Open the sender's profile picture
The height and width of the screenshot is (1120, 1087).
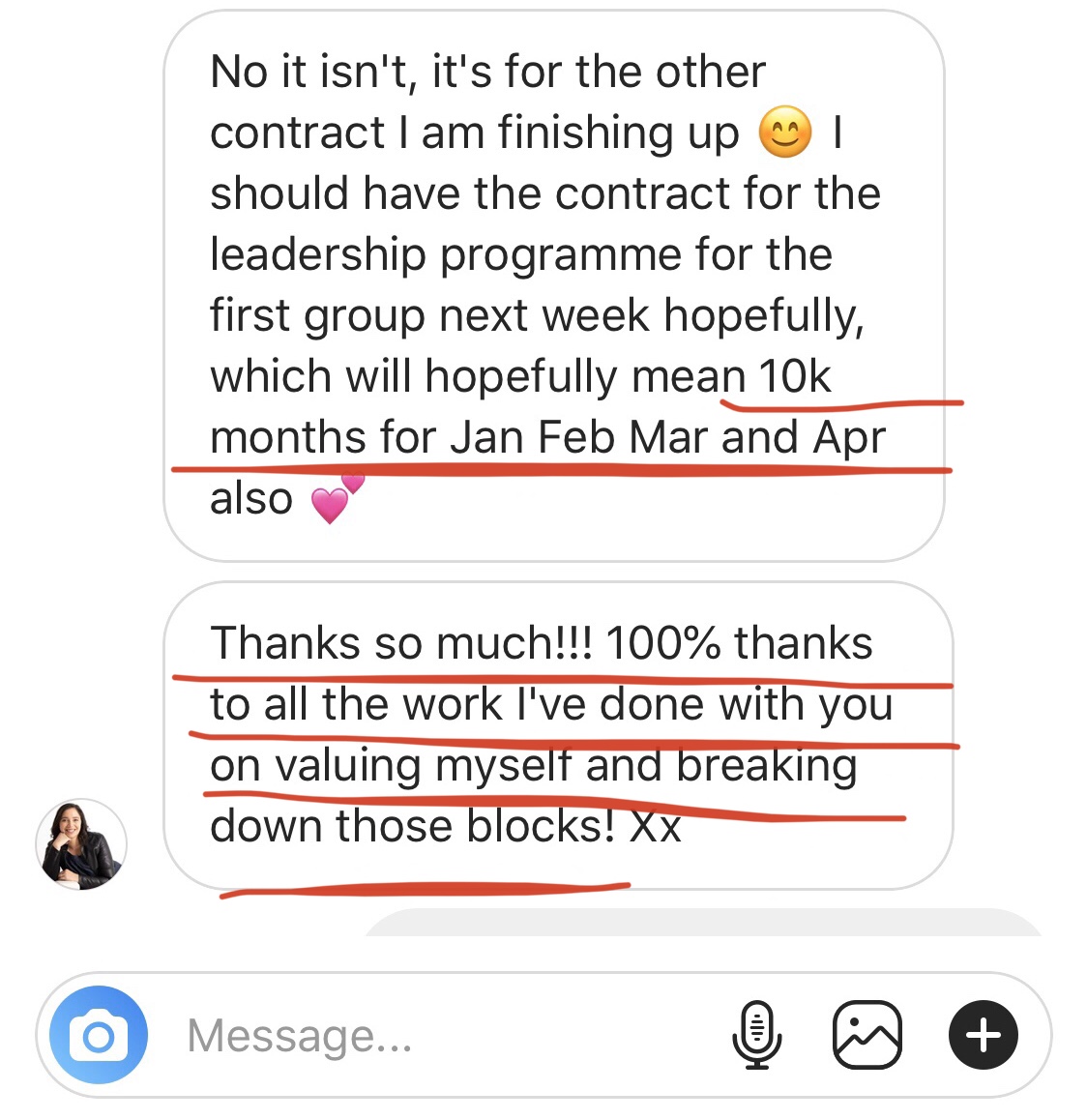coord(81,844)
